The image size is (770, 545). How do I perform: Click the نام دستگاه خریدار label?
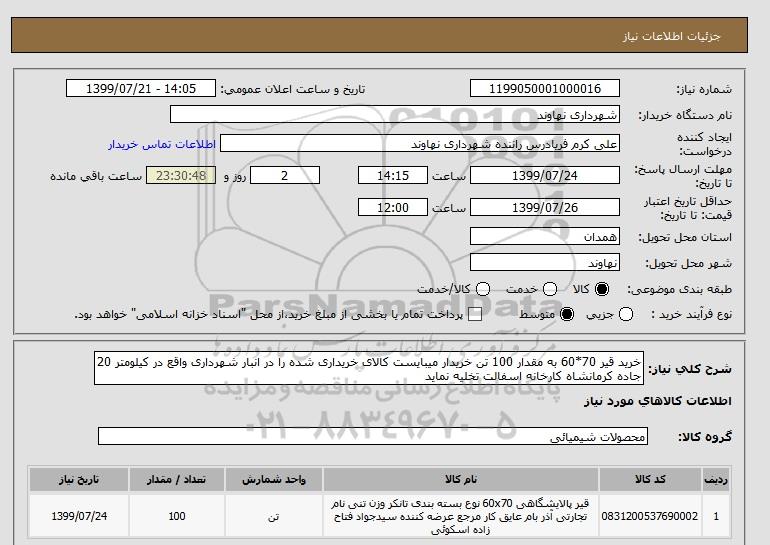(x=685, y=115)
